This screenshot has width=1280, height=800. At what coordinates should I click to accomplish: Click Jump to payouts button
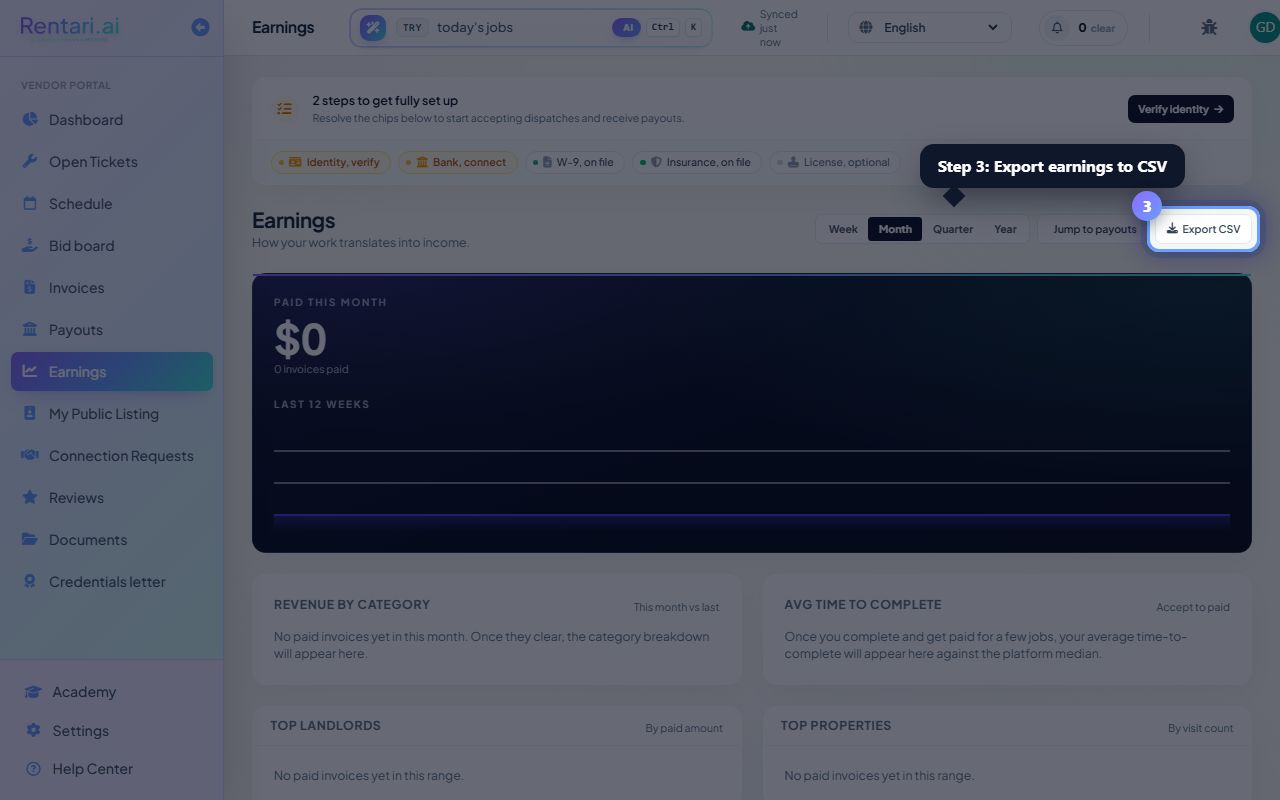1094,229
